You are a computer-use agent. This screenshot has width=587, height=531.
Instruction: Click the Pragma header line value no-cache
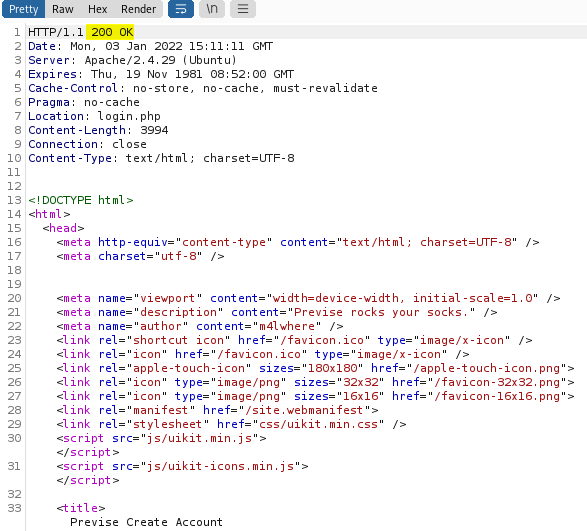(112, 102)
